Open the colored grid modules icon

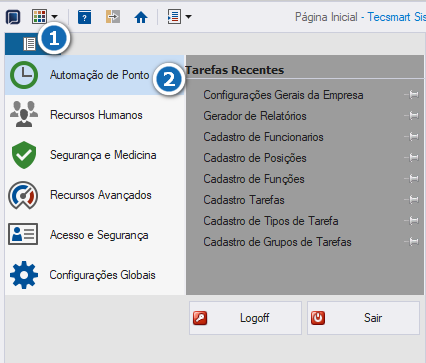(39, 17)
